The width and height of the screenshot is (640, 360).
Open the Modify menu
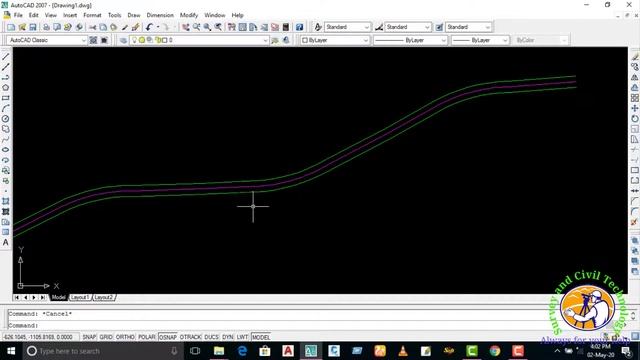pyautogui.click(x=189, y=15)
